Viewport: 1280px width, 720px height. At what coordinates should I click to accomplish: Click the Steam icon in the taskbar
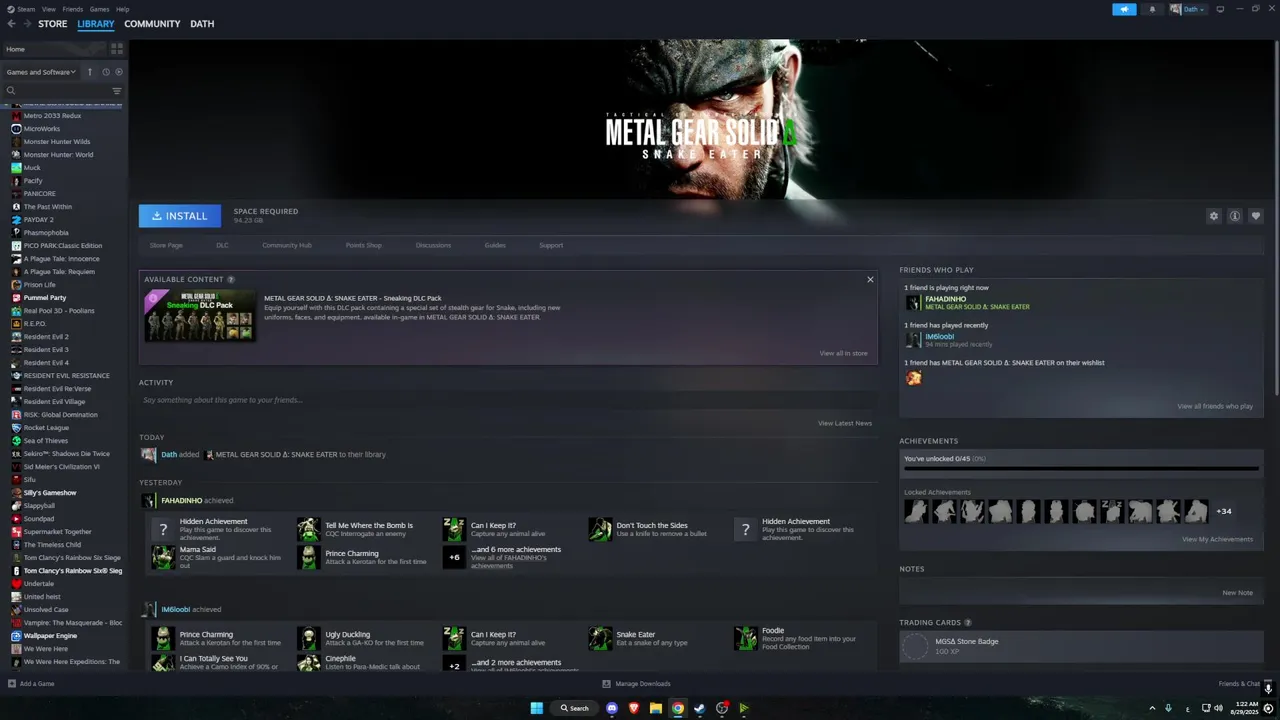[700, 708]
